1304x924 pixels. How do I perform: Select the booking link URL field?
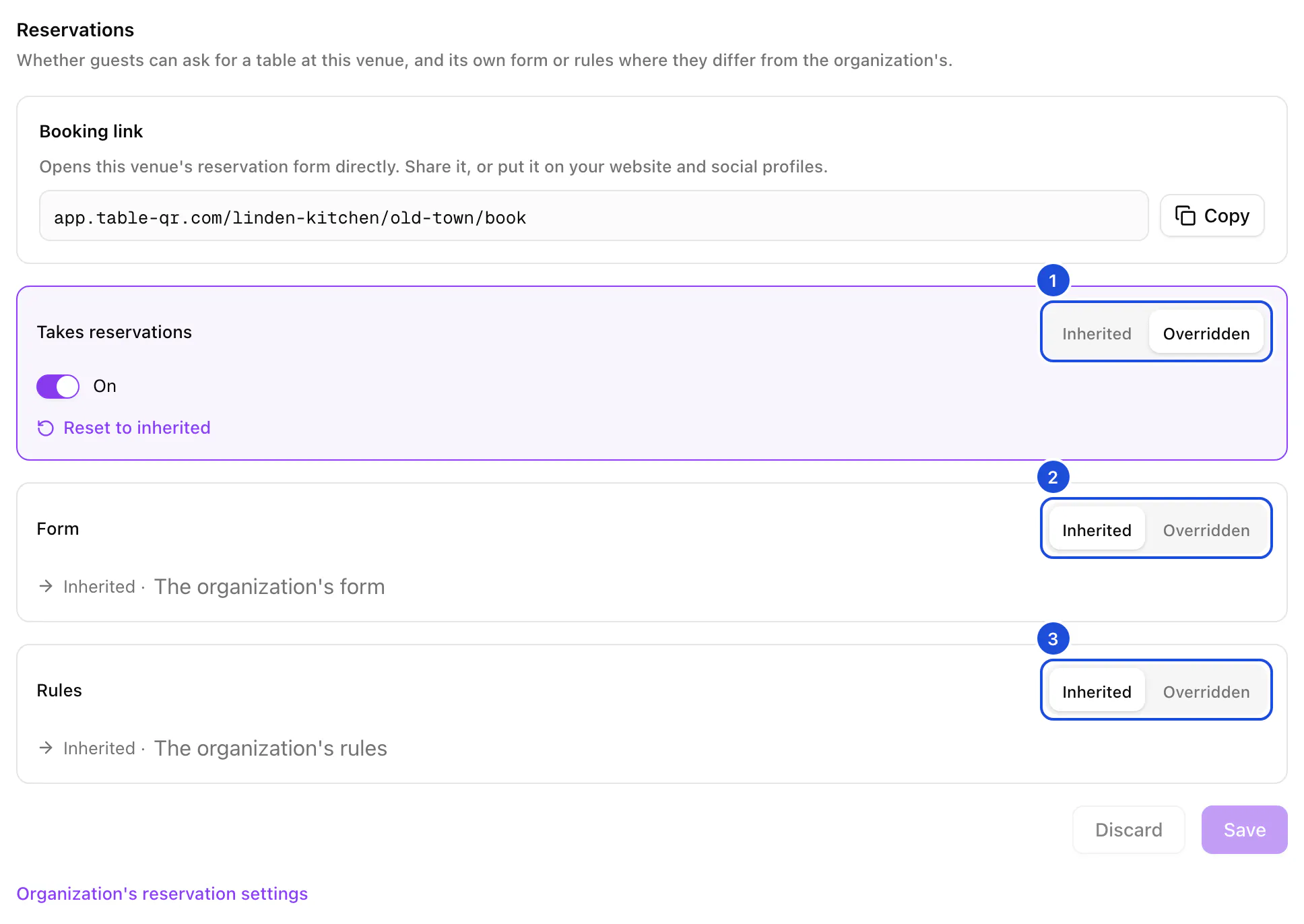[593, 216]
